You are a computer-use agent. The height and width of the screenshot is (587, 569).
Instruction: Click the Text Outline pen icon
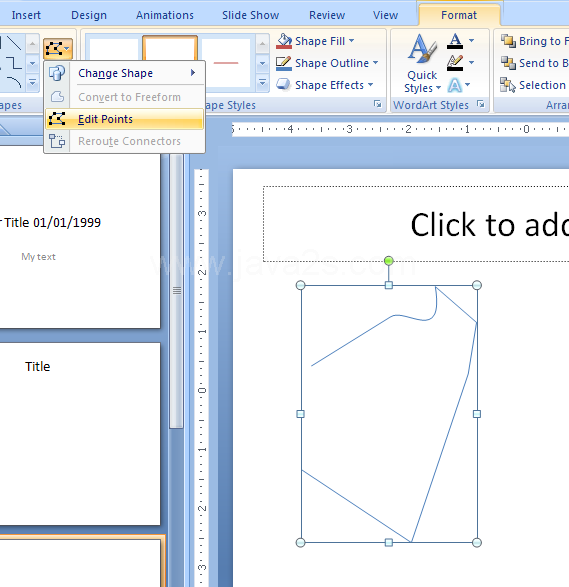click(455, 63)
